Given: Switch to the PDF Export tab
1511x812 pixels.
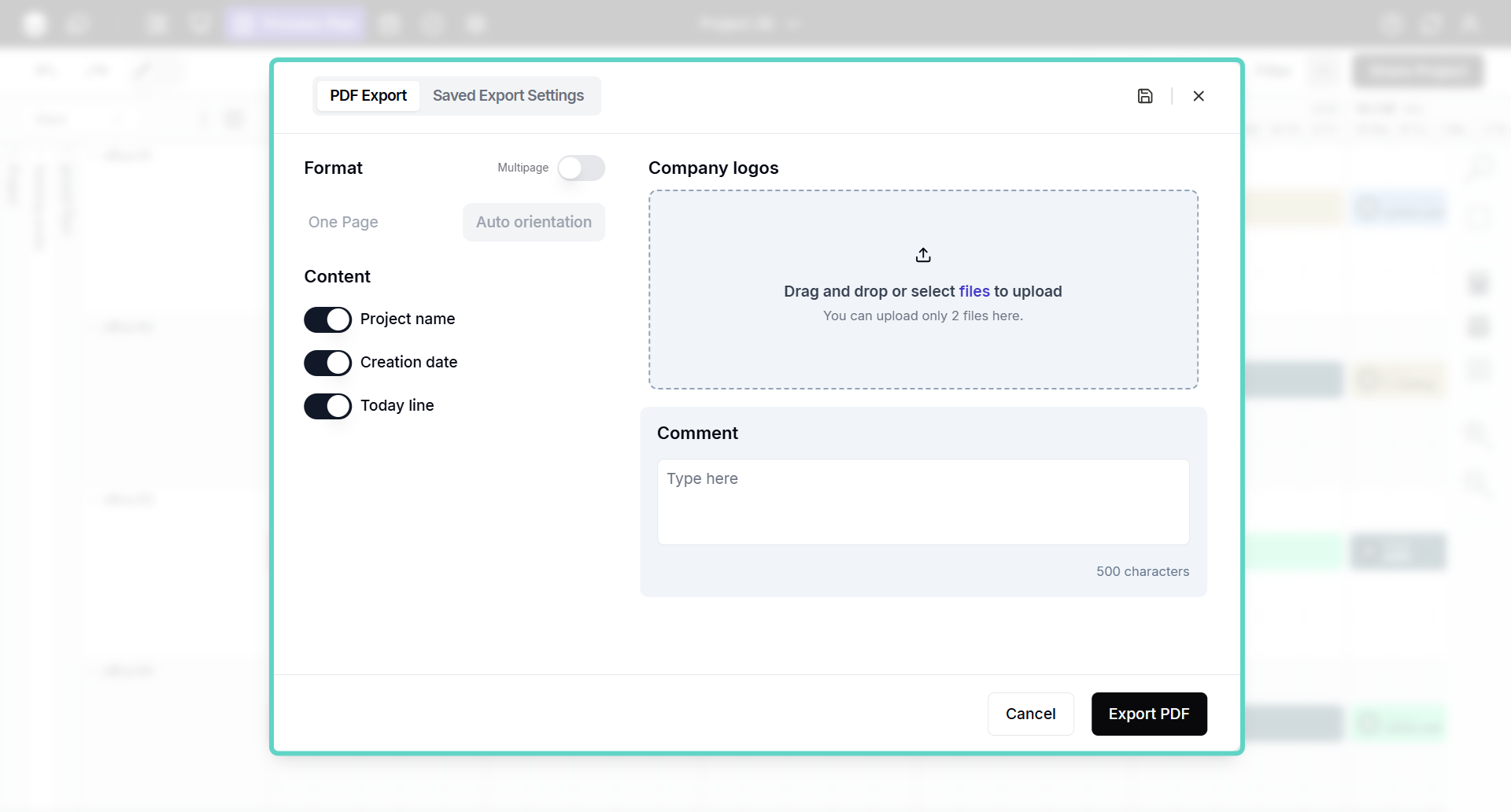Looking at the screenshot, I should click(x=368, y=96).
